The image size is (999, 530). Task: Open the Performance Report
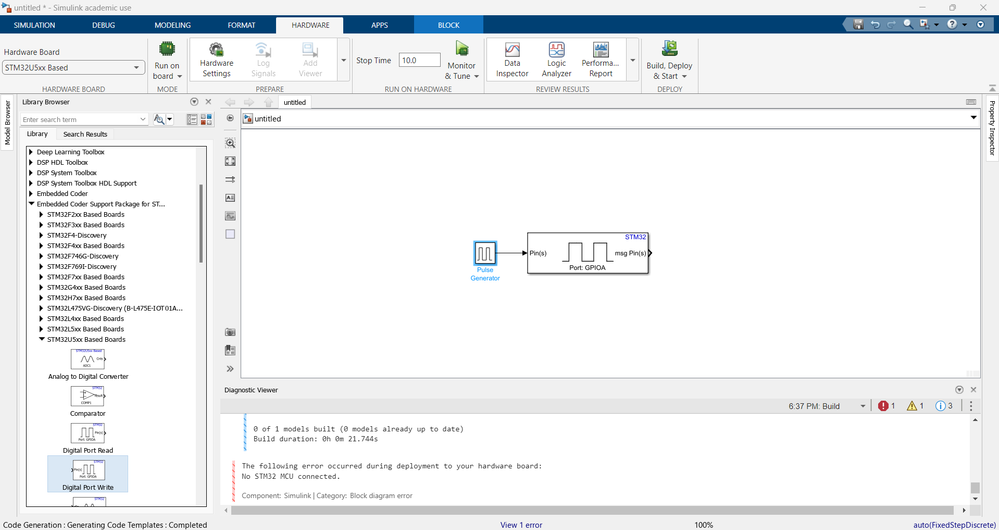[600, 60]
